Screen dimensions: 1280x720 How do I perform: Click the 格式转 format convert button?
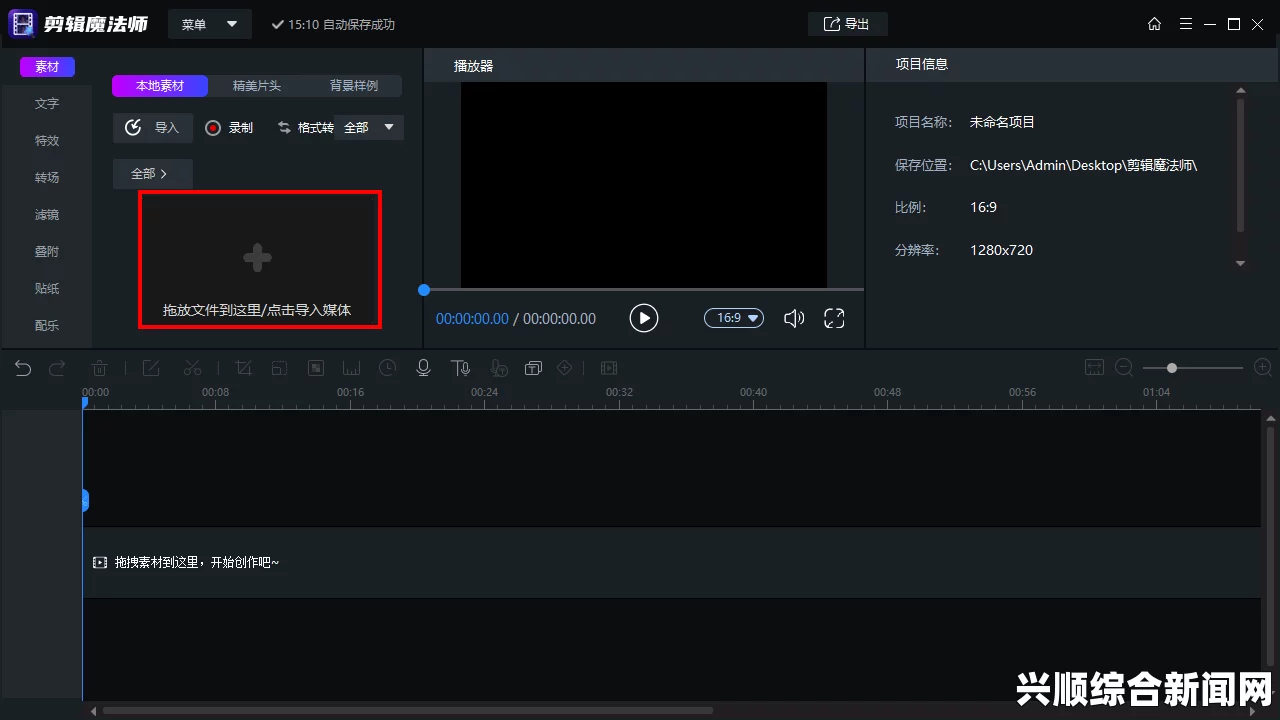[x=305, y=127]
